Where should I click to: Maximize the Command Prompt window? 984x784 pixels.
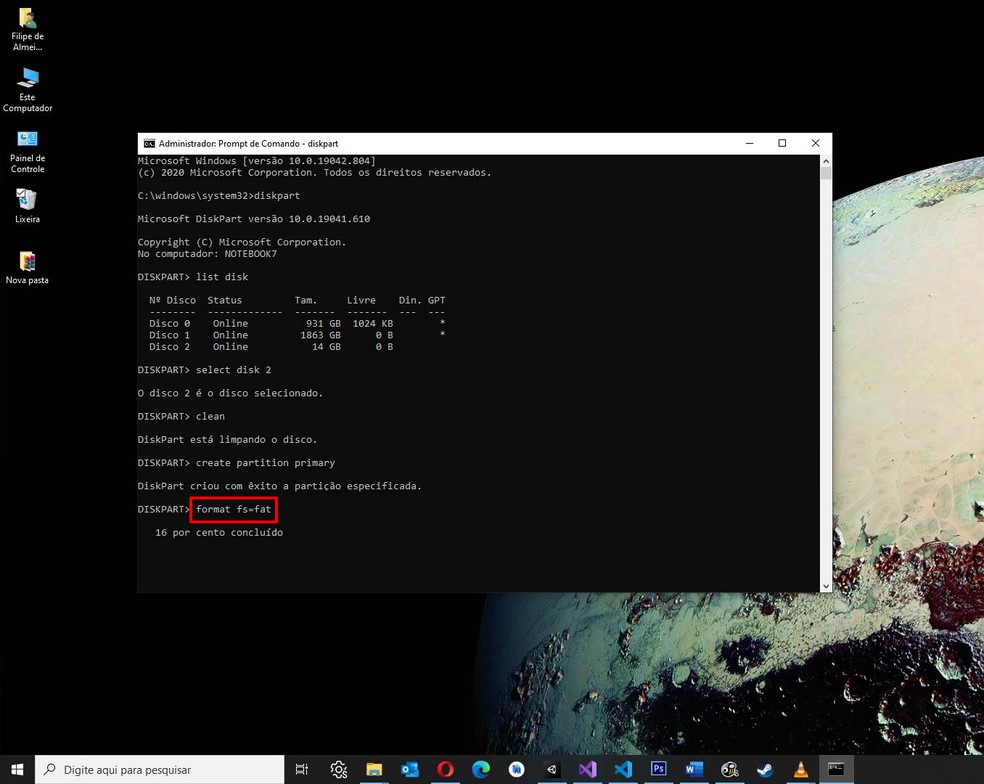point(782,143)
